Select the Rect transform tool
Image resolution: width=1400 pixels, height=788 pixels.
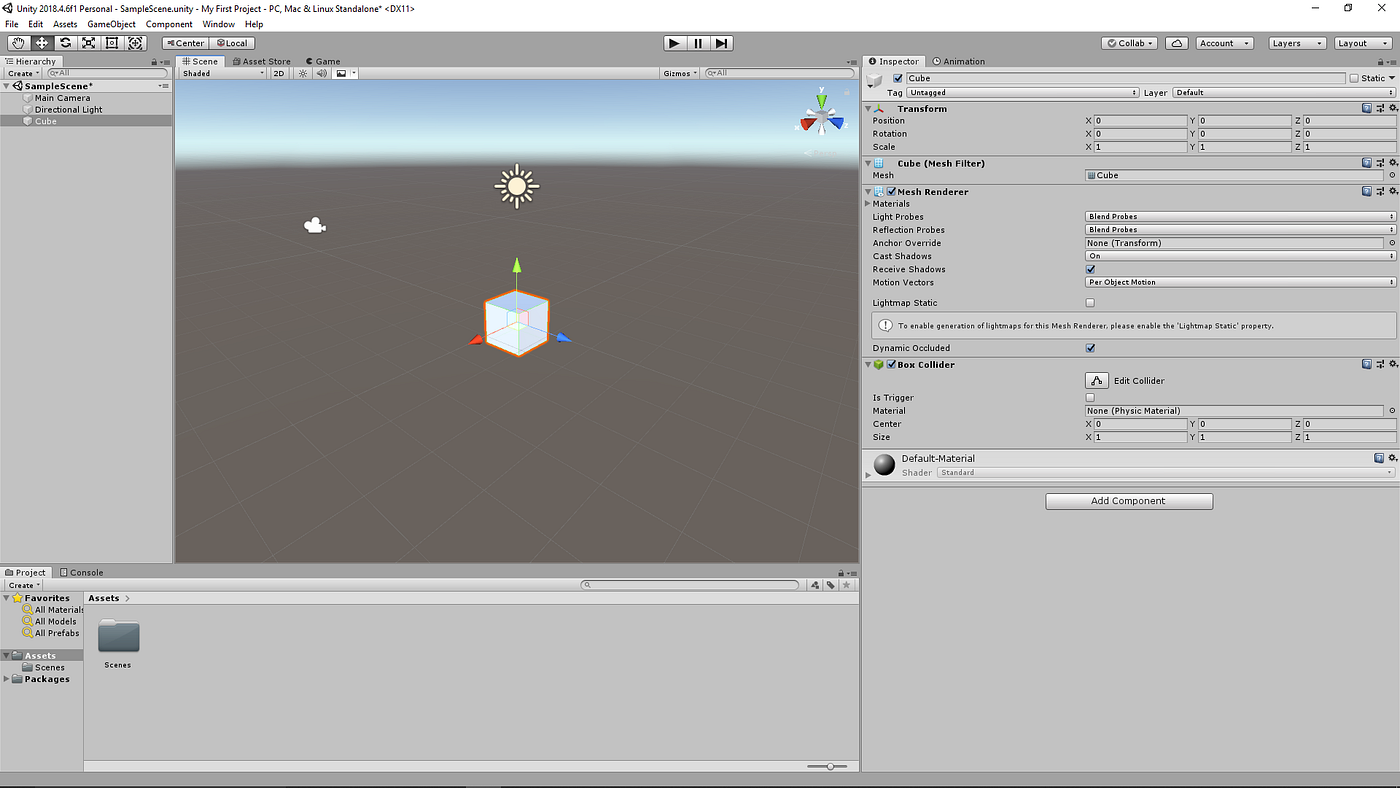(112, 42)
